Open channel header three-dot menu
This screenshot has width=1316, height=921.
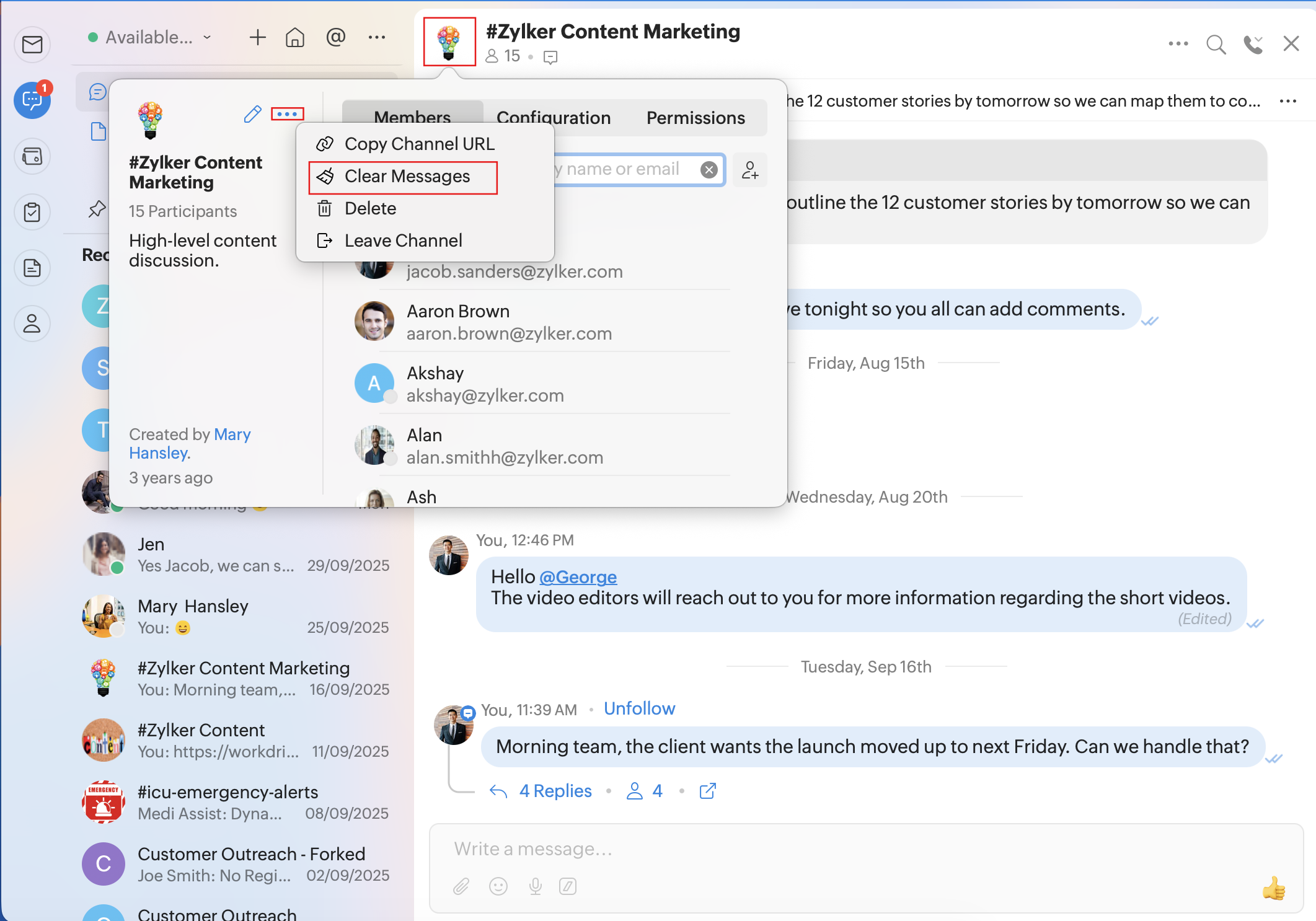1178,44
